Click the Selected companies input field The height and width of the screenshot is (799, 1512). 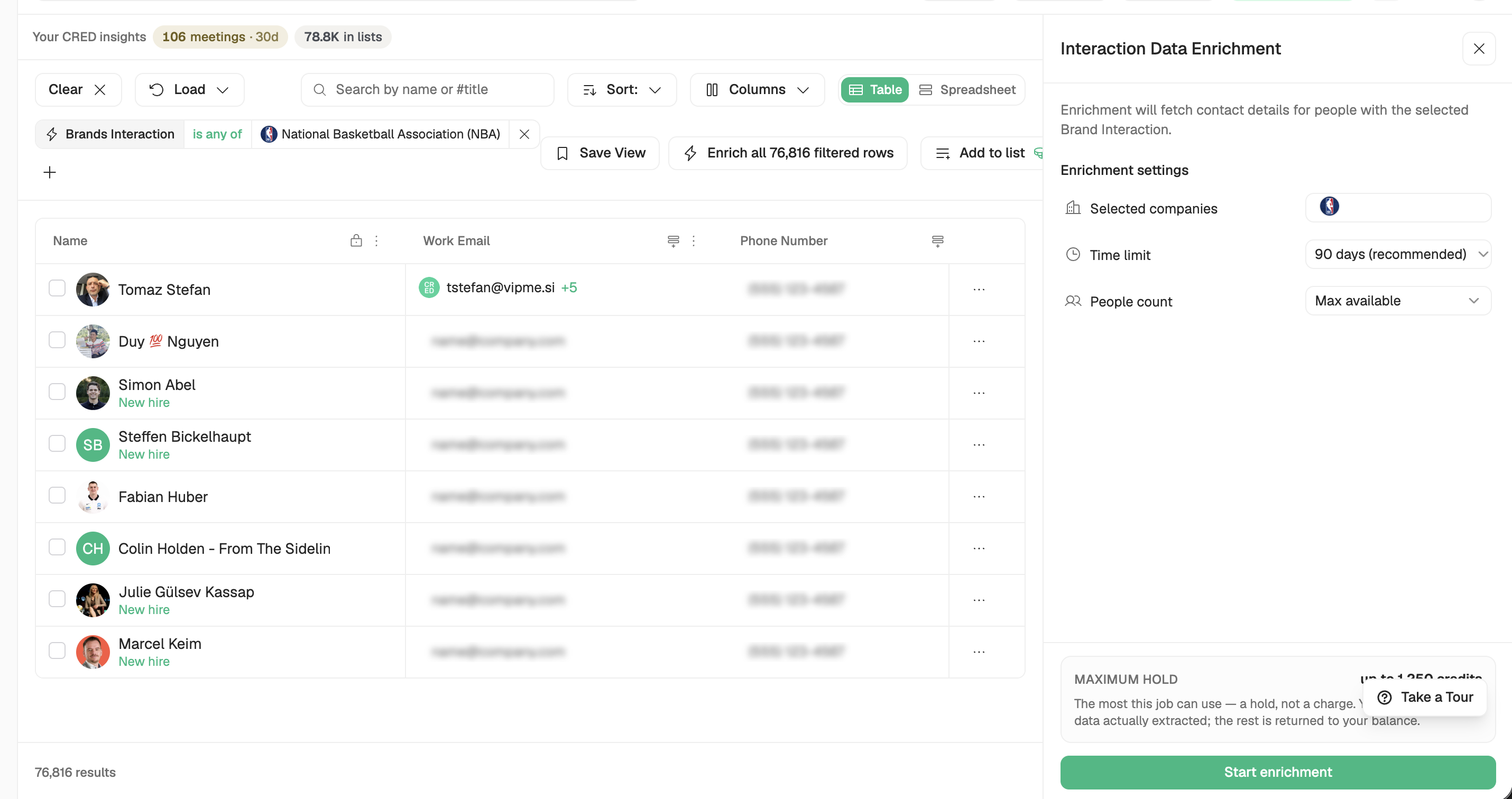(1398, 208)
